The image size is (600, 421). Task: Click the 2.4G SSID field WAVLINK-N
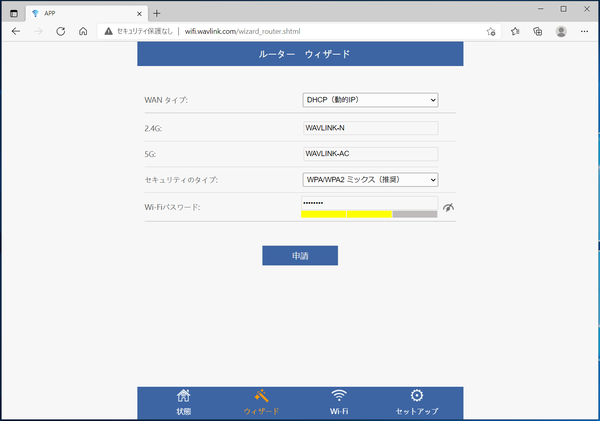click(370, 128)
